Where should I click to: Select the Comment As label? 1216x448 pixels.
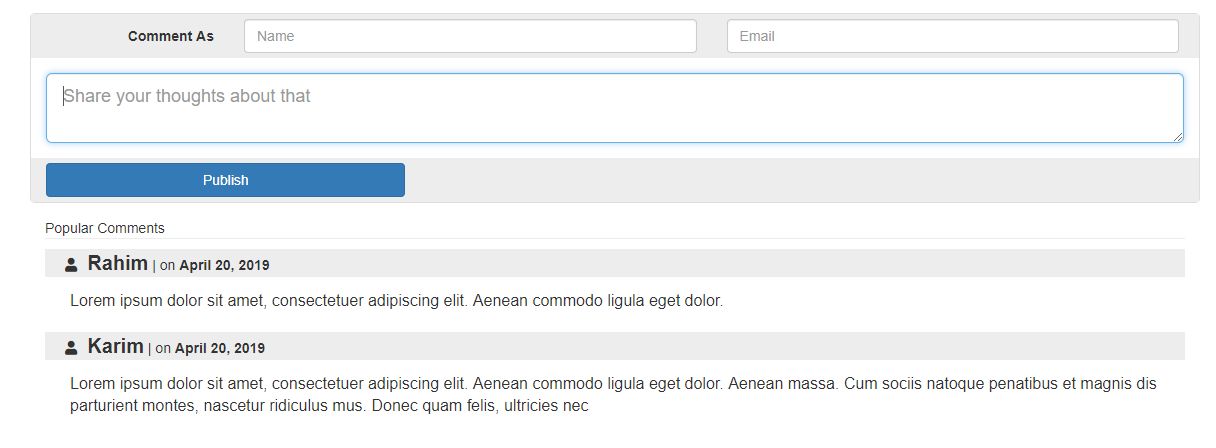tap(171, 36)
